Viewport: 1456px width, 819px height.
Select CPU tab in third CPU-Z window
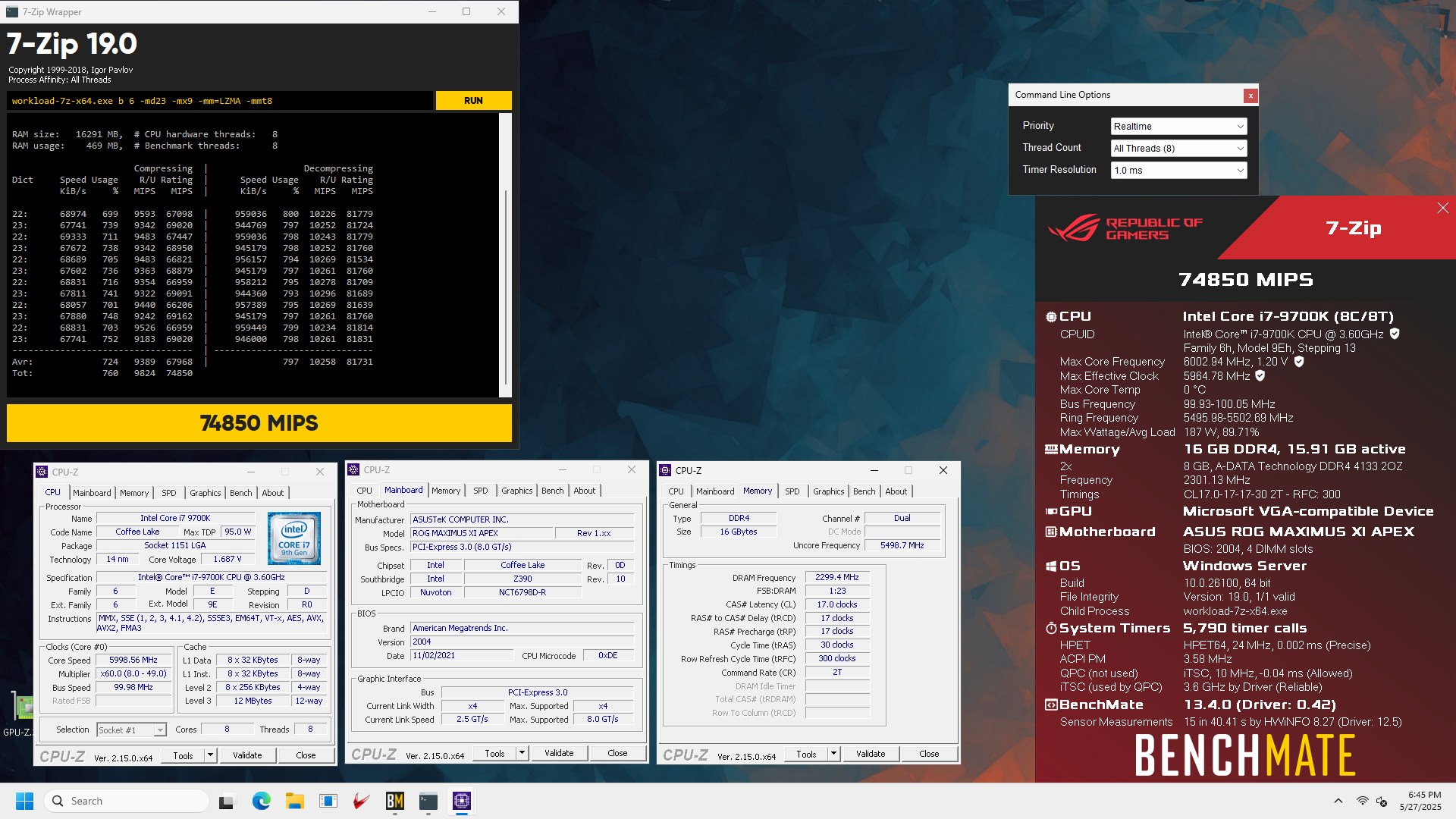pos(676,491)
